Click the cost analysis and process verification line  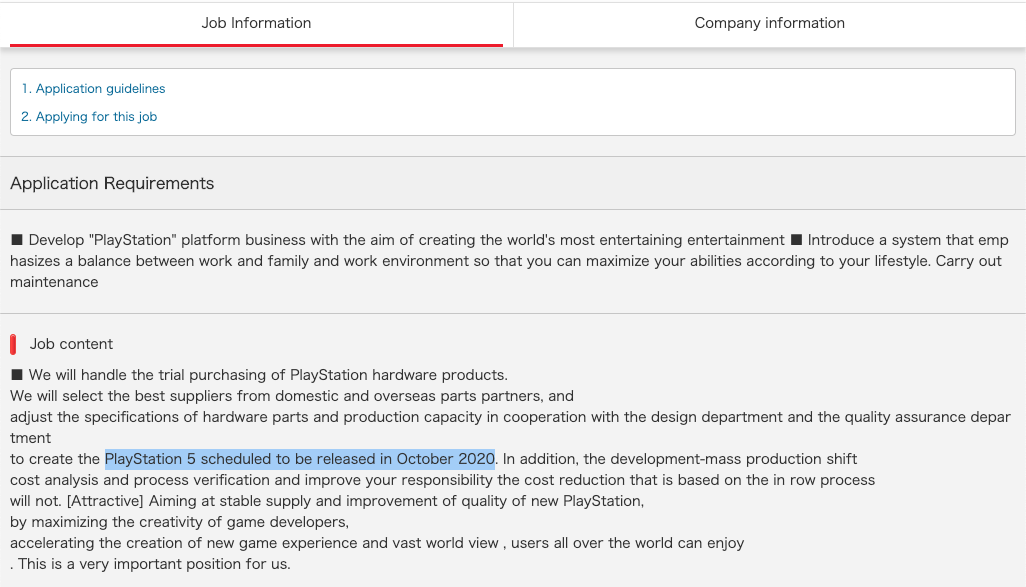click(x=442, y=480)
